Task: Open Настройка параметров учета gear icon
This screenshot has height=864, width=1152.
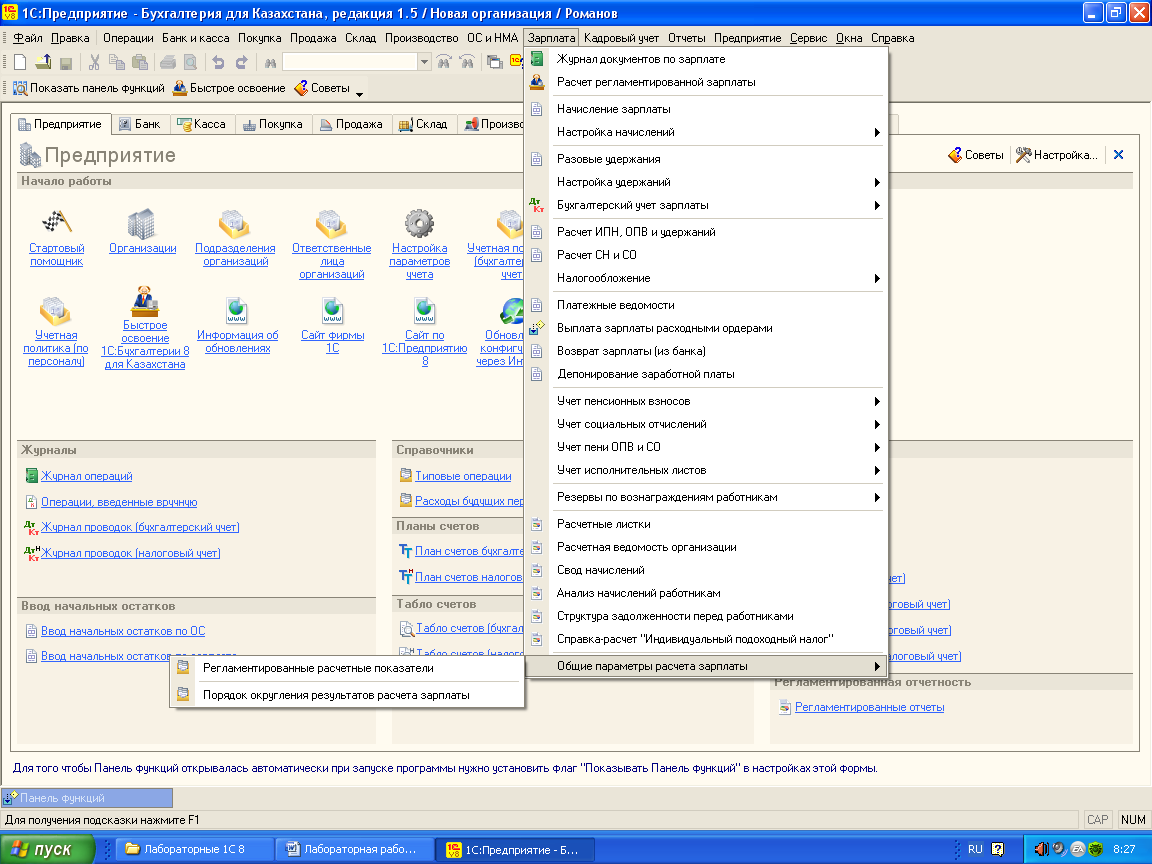Action: (419, 223)
